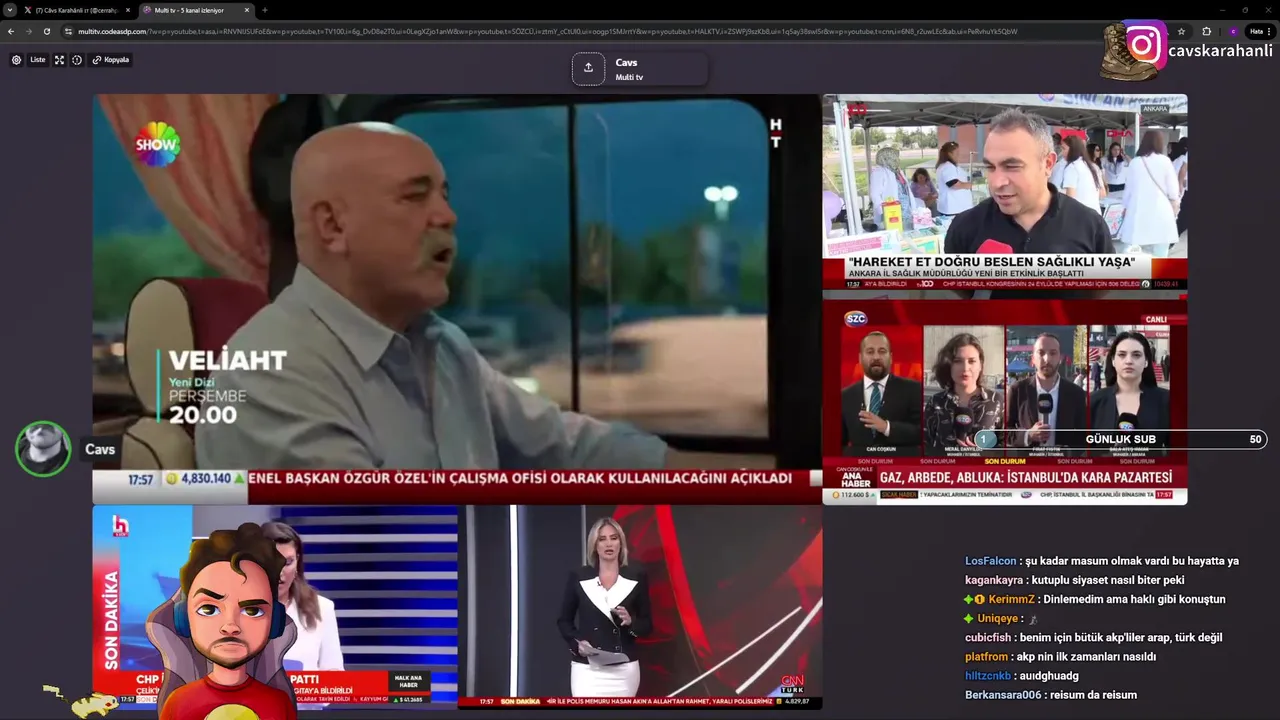Open the info circle icon next to Kopyala
The width and height of the screenshot is (1280, 720).
tap(77, 60)
